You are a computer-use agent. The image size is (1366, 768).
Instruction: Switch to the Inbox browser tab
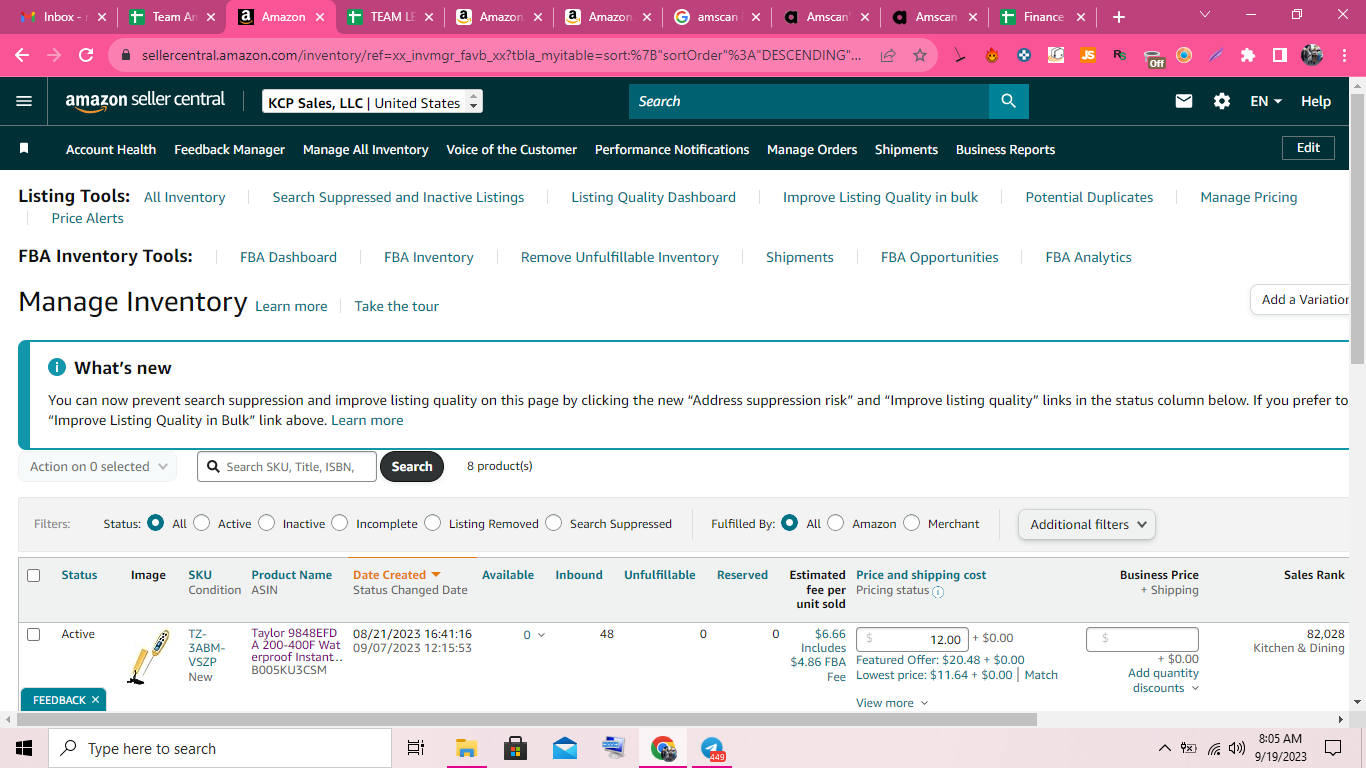[x=64, y=17]
